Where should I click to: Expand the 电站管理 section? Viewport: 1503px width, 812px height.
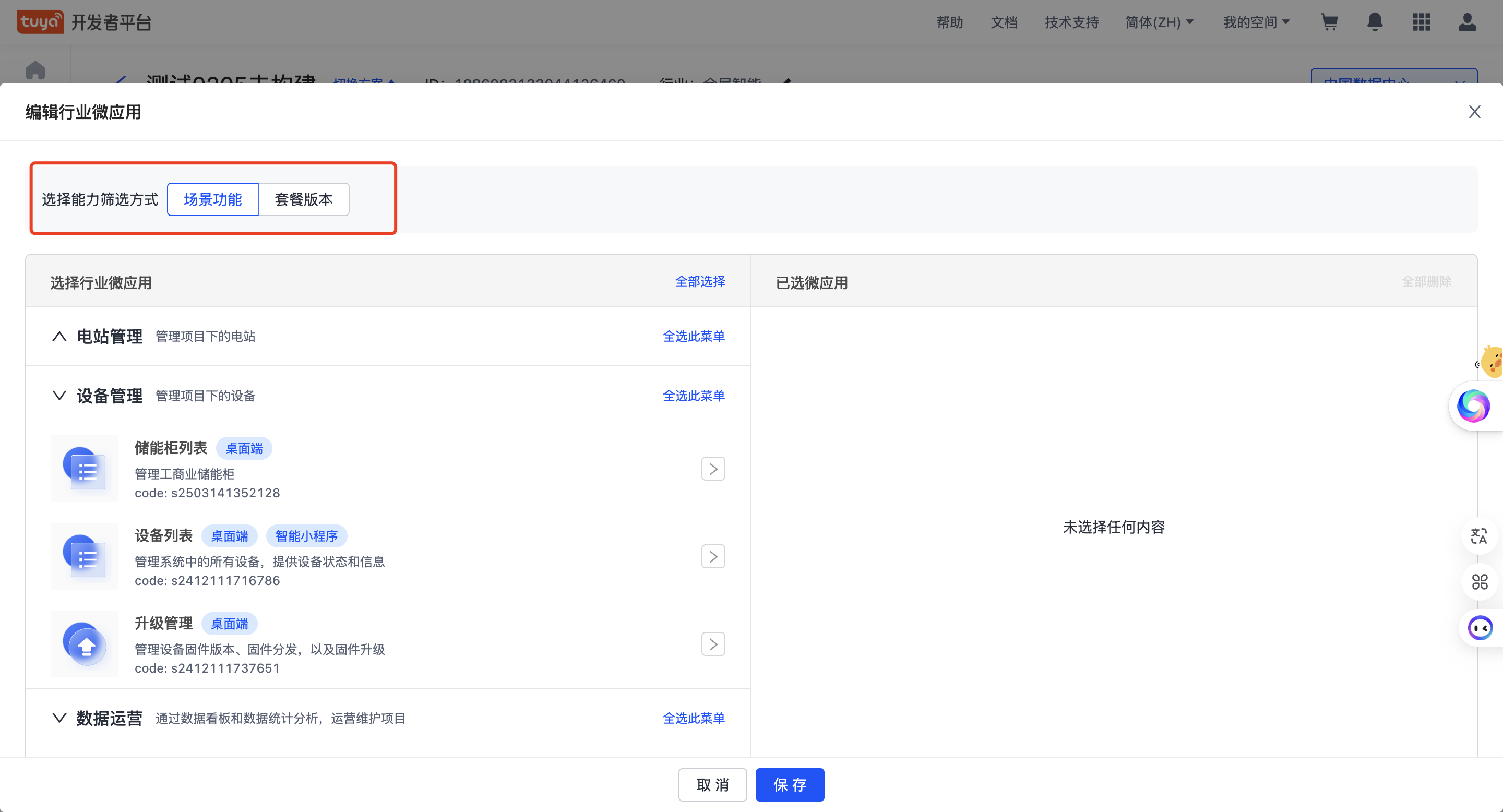[59, 336]
